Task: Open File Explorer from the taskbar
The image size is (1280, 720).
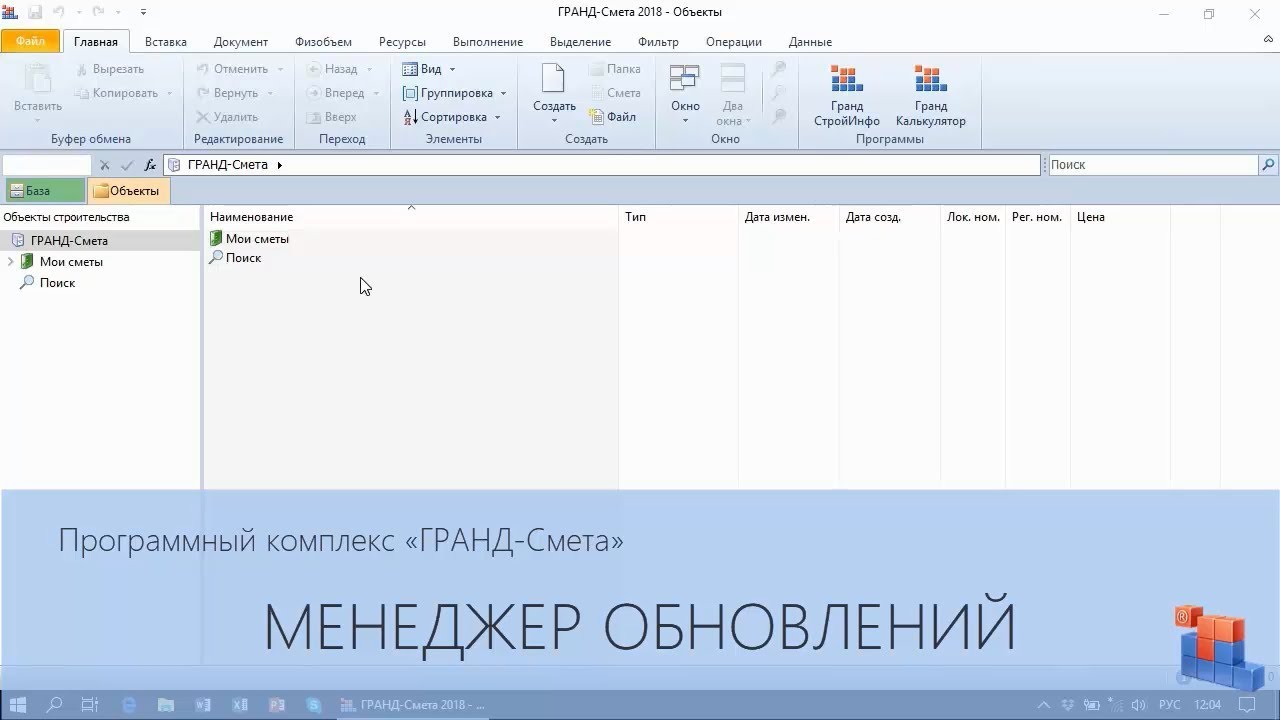Action: point(166,704)
